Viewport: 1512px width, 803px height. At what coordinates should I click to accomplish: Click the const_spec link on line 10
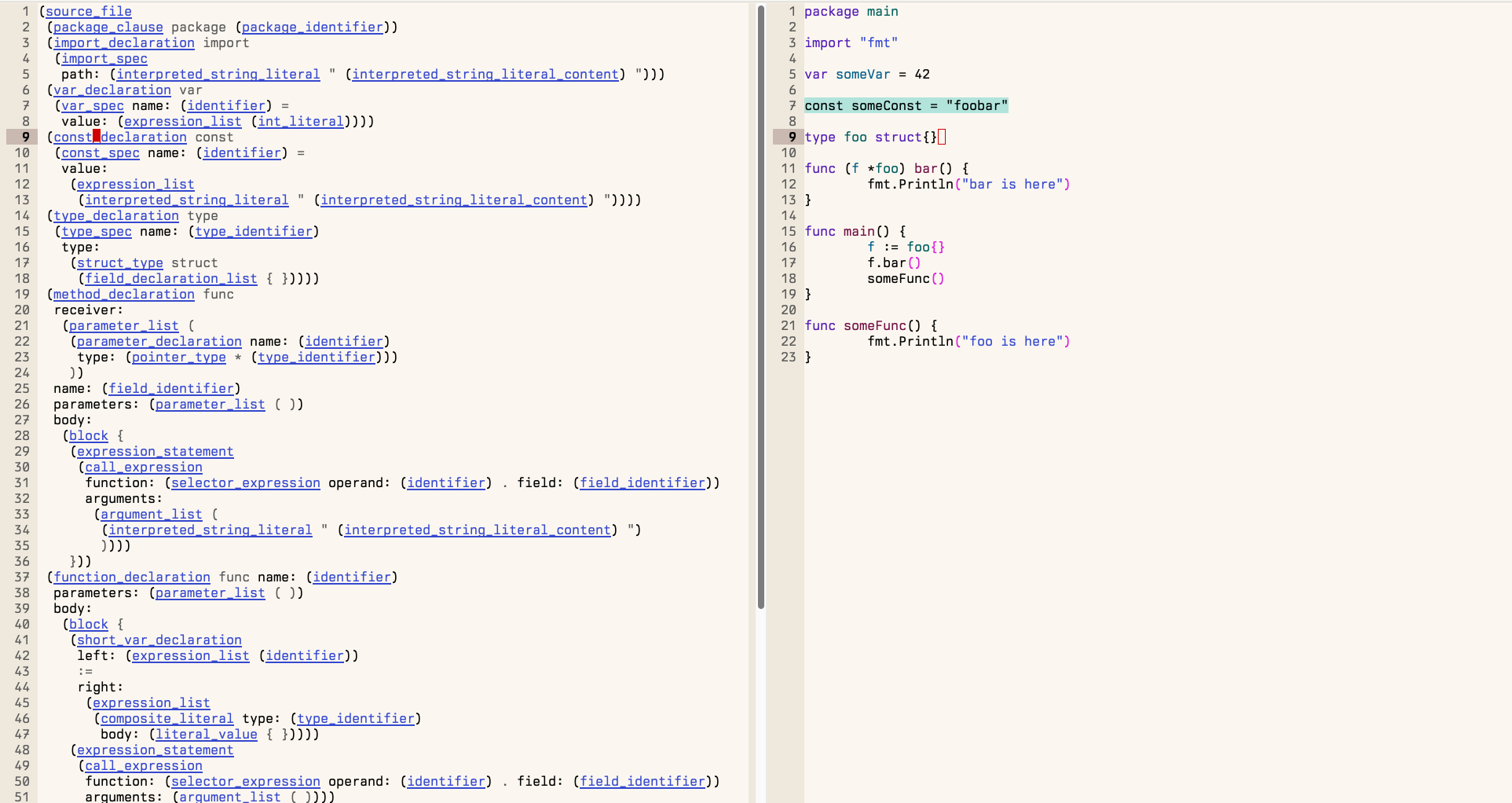[x=101, y=153]
